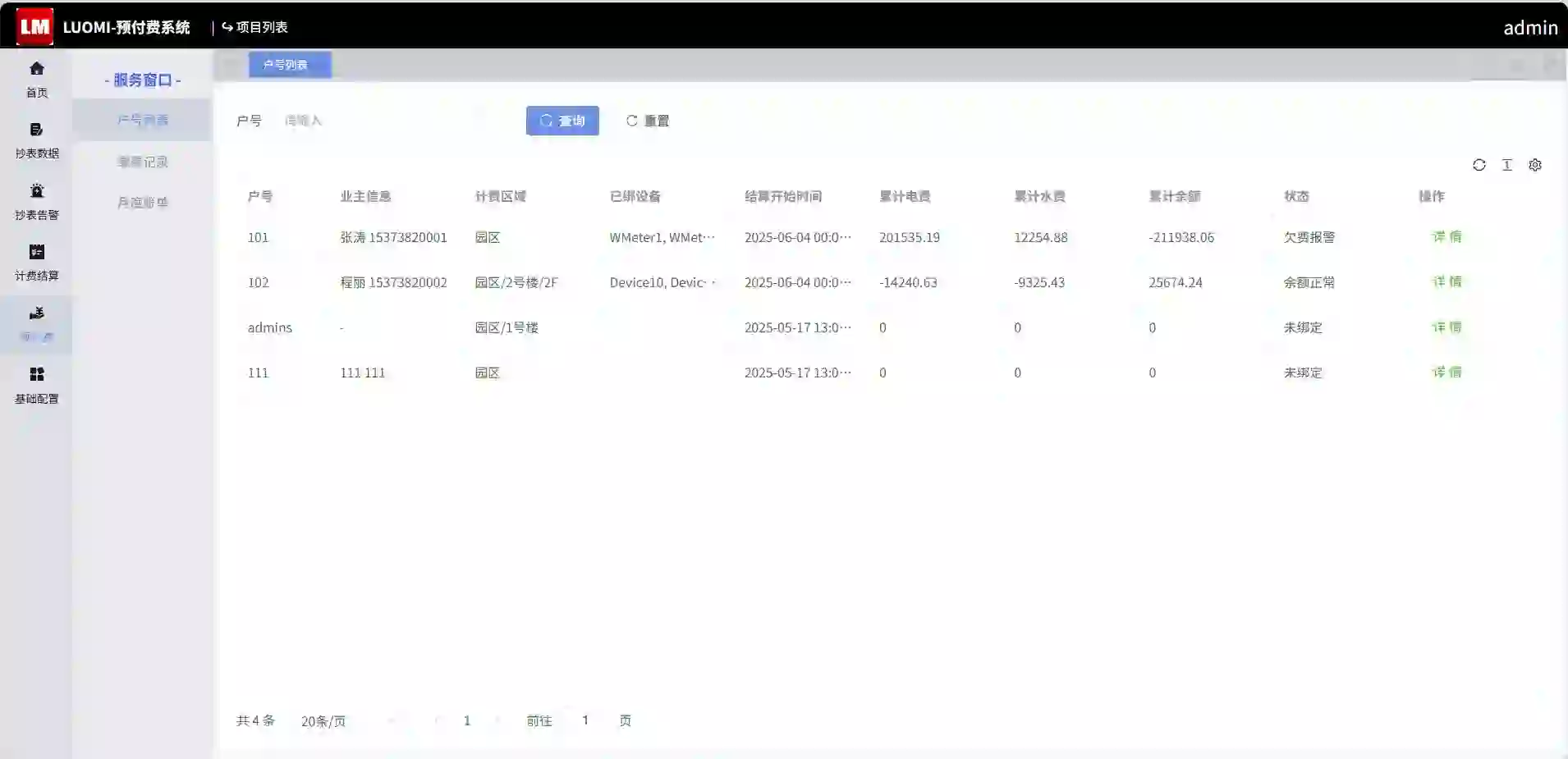Image resolution: width=1568 pixels, height=759 pixels.
Task: Open the 基础配置 basic configuration section
Action: click(36, 386)
